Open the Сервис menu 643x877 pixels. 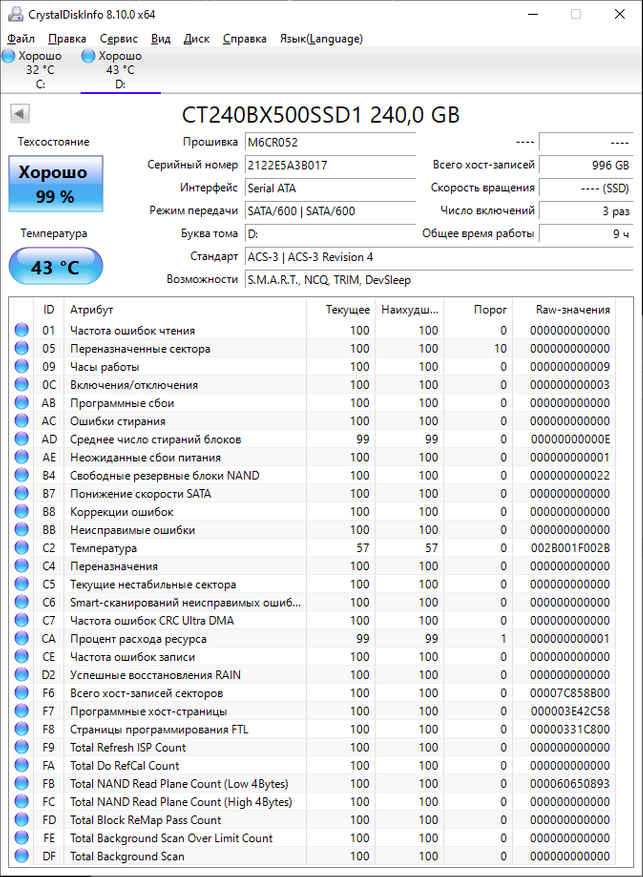pyautogui.click(x=119, y=39)
